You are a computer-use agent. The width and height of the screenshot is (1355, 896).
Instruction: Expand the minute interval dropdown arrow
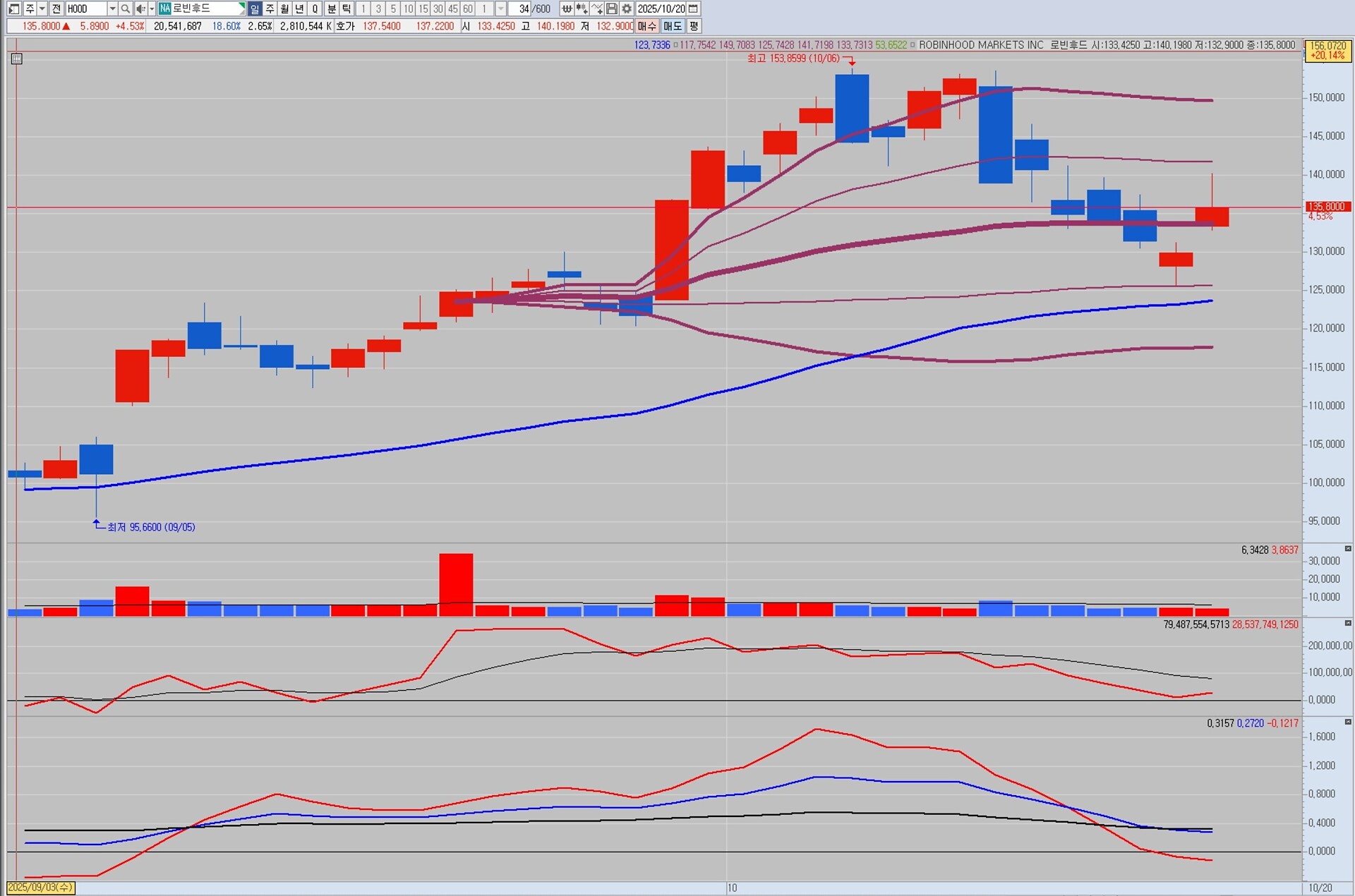click(500, 8)
